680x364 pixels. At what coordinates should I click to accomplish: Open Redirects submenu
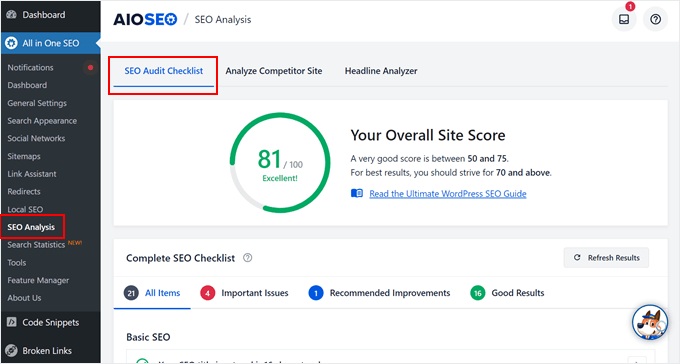(23, 191)
